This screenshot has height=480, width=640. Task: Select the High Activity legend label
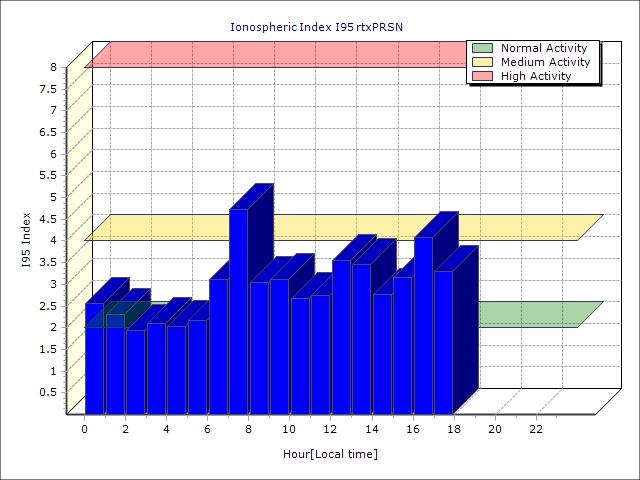pos(536,76)
